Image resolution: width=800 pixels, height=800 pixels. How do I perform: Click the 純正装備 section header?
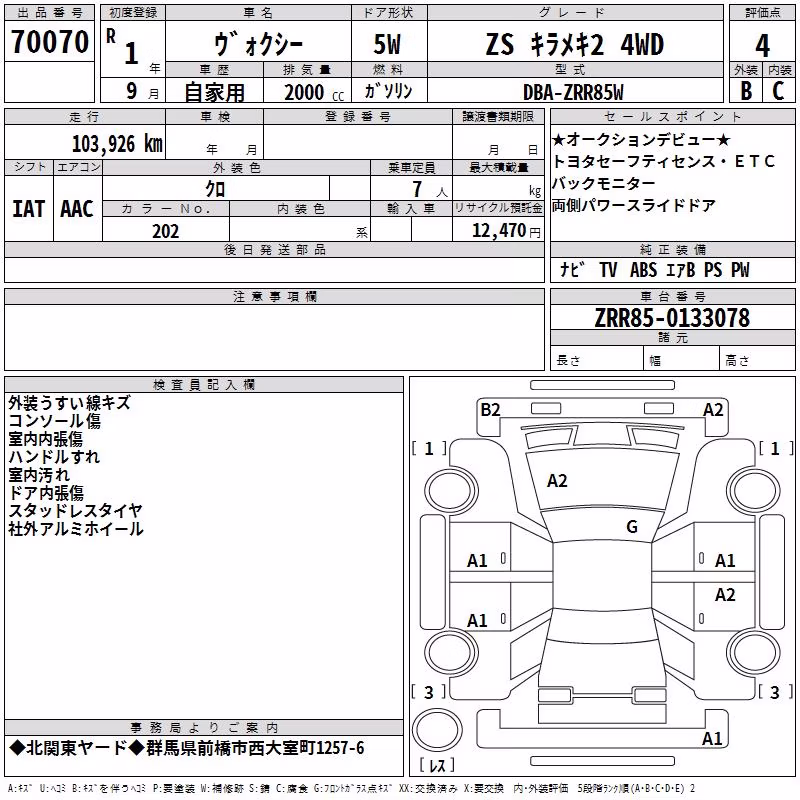click(672, 249)
